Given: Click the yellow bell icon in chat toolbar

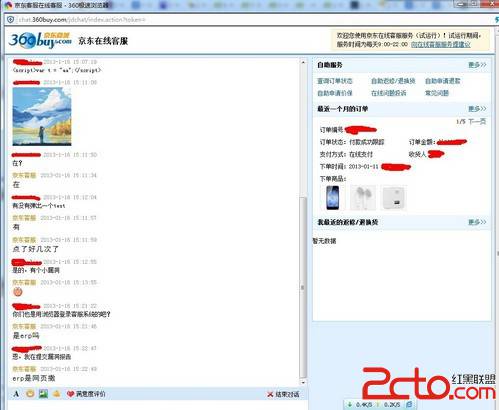Looking at the screenshot, I should [x=56, y=394].
